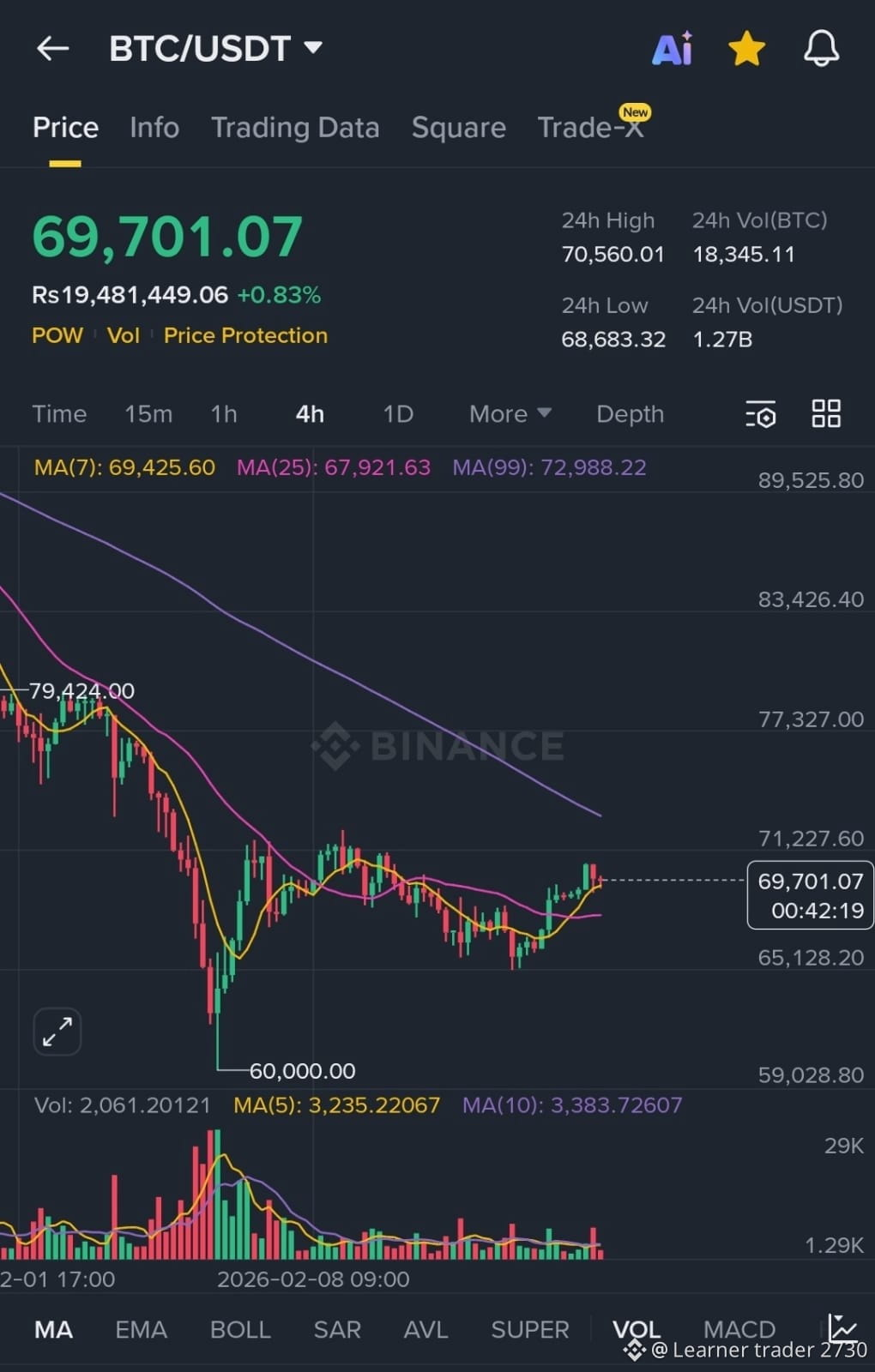Toggle the AVL indicator
Image resolution: width=875 pixels, height=1372 pixels.
(x=425, y=1329)
